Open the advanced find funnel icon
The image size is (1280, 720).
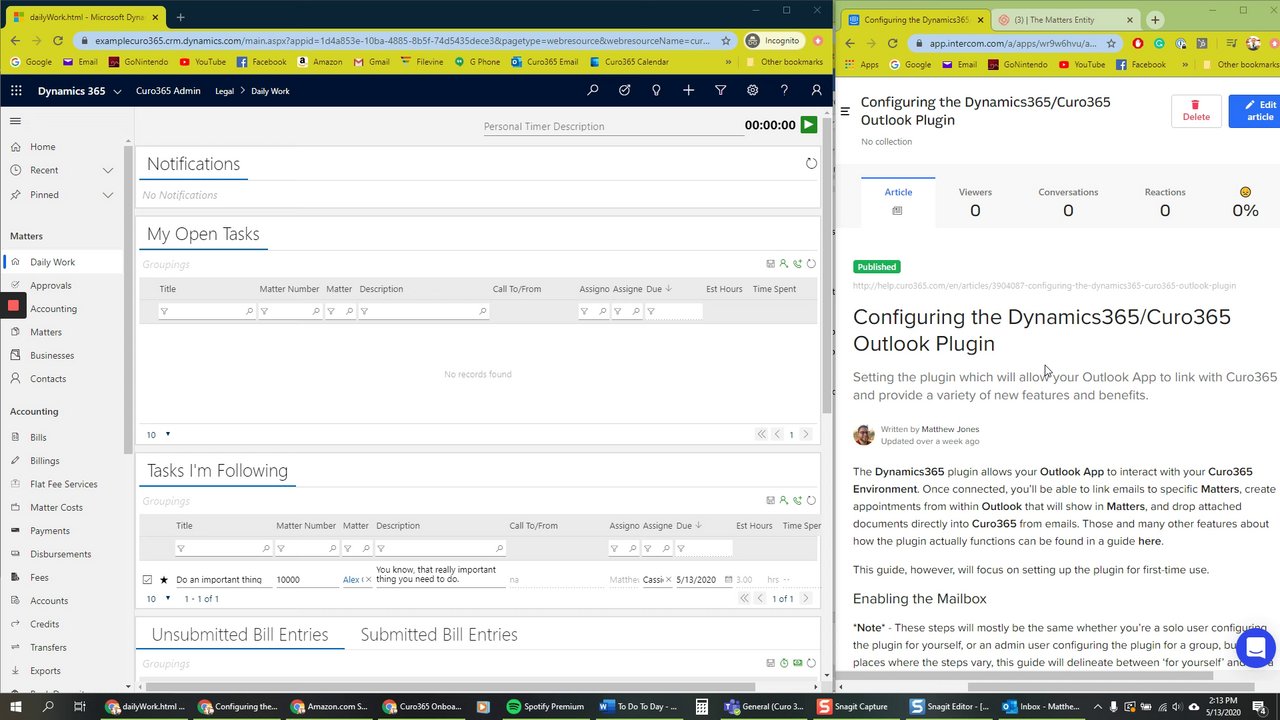pyautogui.click(x=720, y=90)
